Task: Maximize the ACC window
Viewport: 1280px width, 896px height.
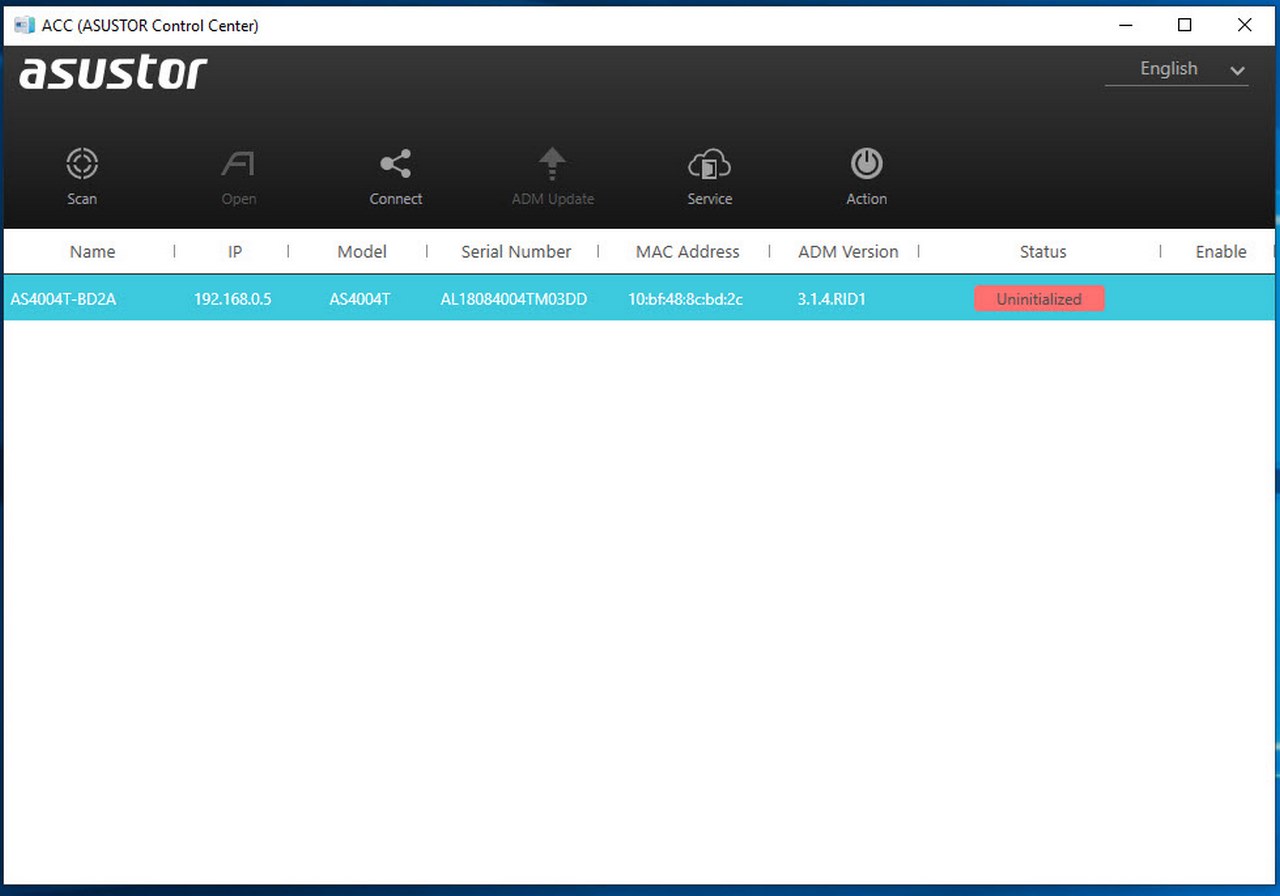Action: pos(1185,25)
